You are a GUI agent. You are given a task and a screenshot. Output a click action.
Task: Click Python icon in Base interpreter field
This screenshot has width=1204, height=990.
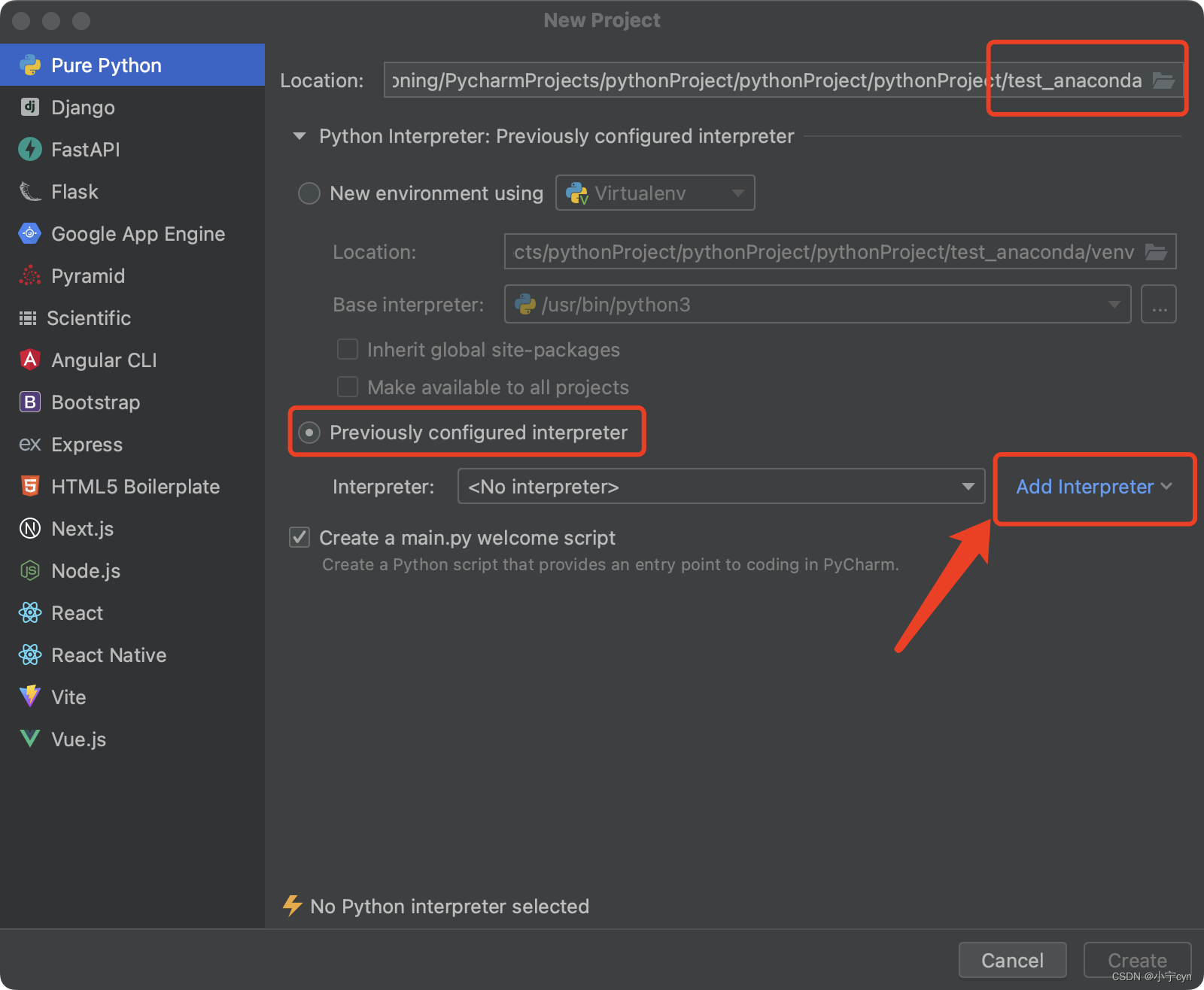524,304
